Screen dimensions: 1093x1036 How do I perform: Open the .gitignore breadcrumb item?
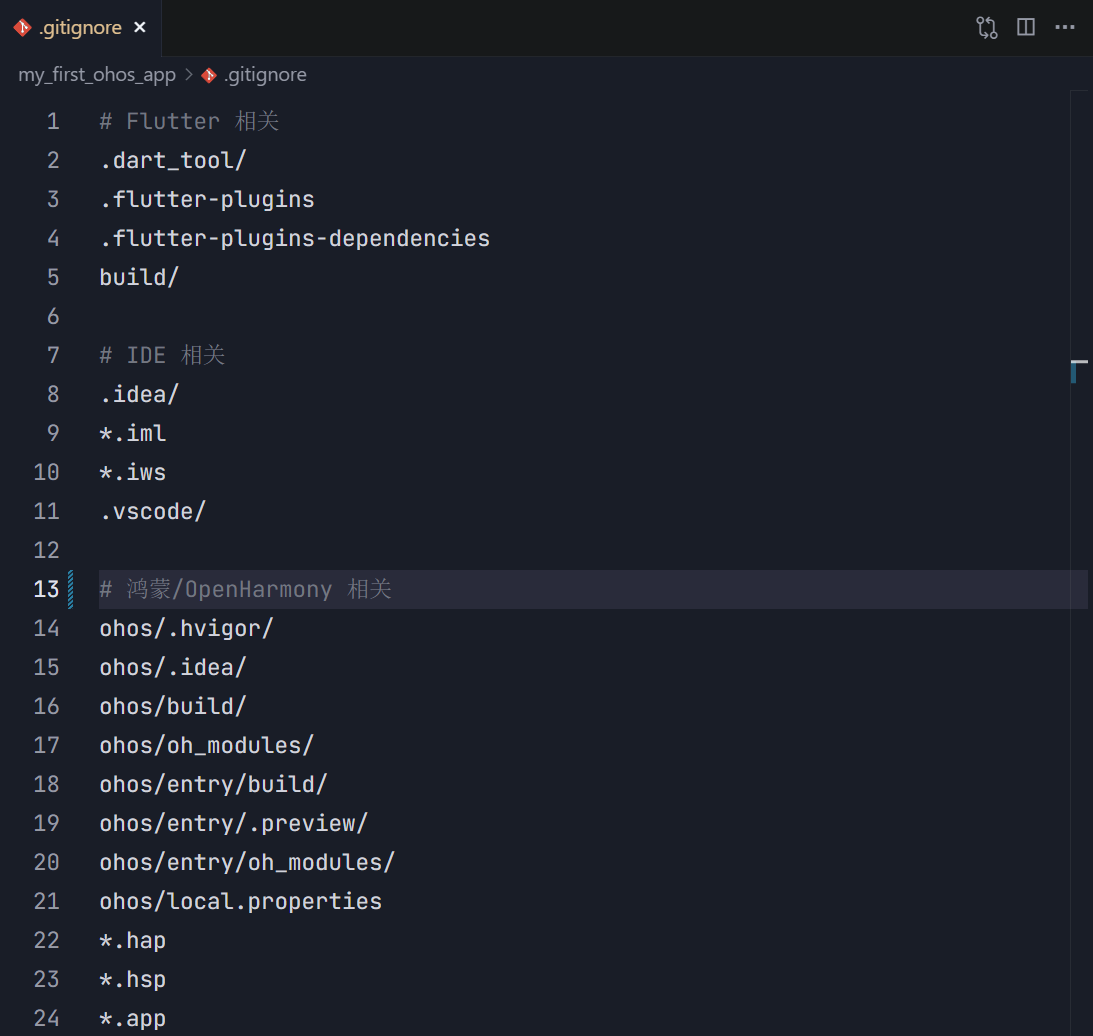coord(265,75)
